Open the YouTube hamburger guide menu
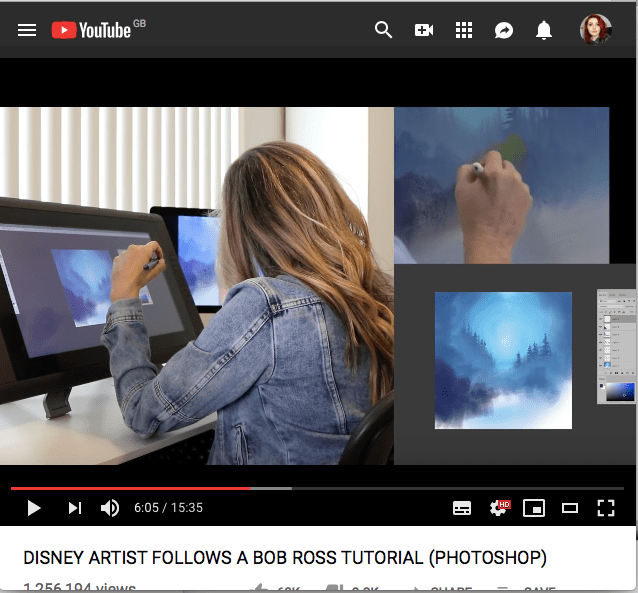This screenshot has width=638, height=593. pyautogui.click(x=27, y=30)
